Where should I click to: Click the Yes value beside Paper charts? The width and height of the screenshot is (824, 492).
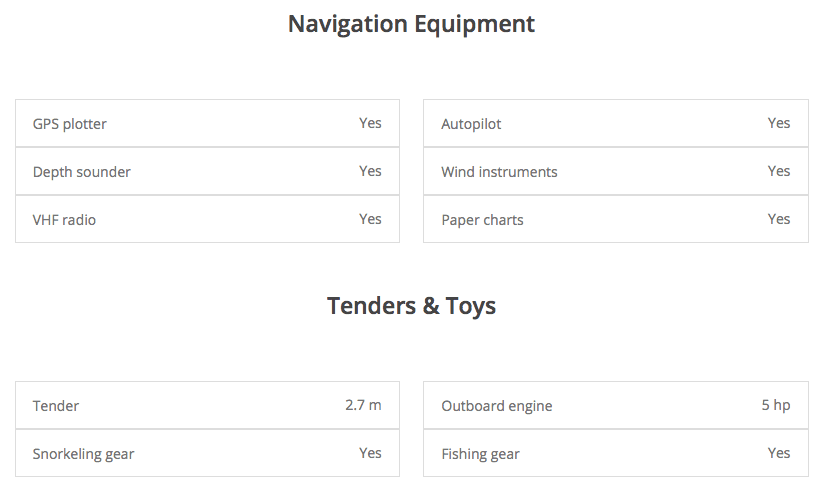(x=779, y=219)
